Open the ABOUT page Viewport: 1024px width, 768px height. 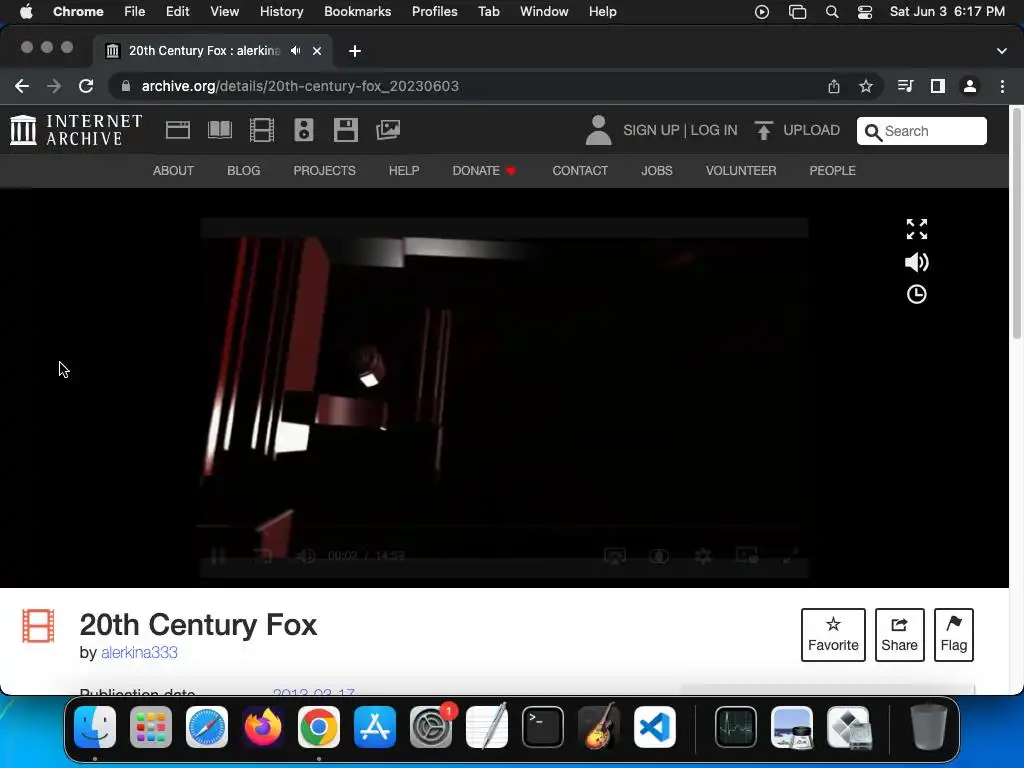[173, 170]
